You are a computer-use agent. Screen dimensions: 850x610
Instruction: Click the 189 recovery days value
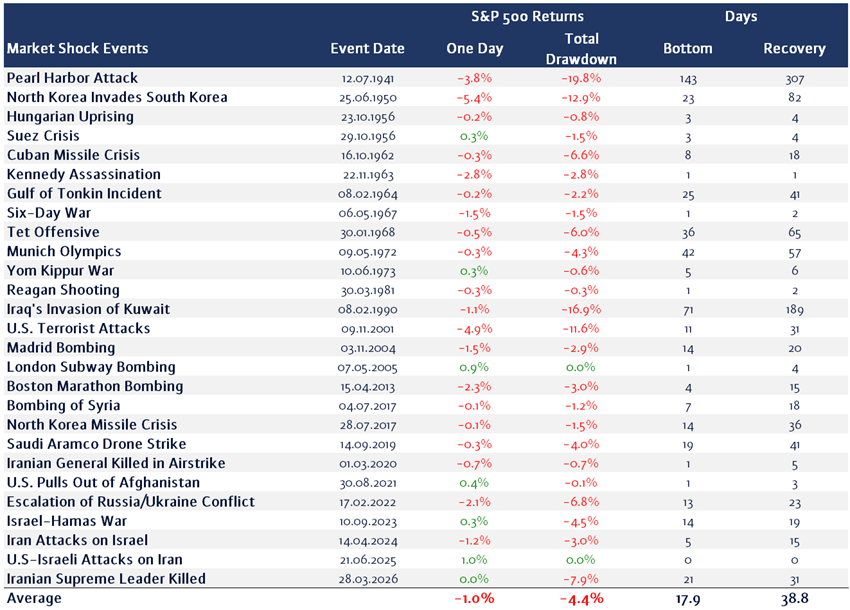coord(794,310)
